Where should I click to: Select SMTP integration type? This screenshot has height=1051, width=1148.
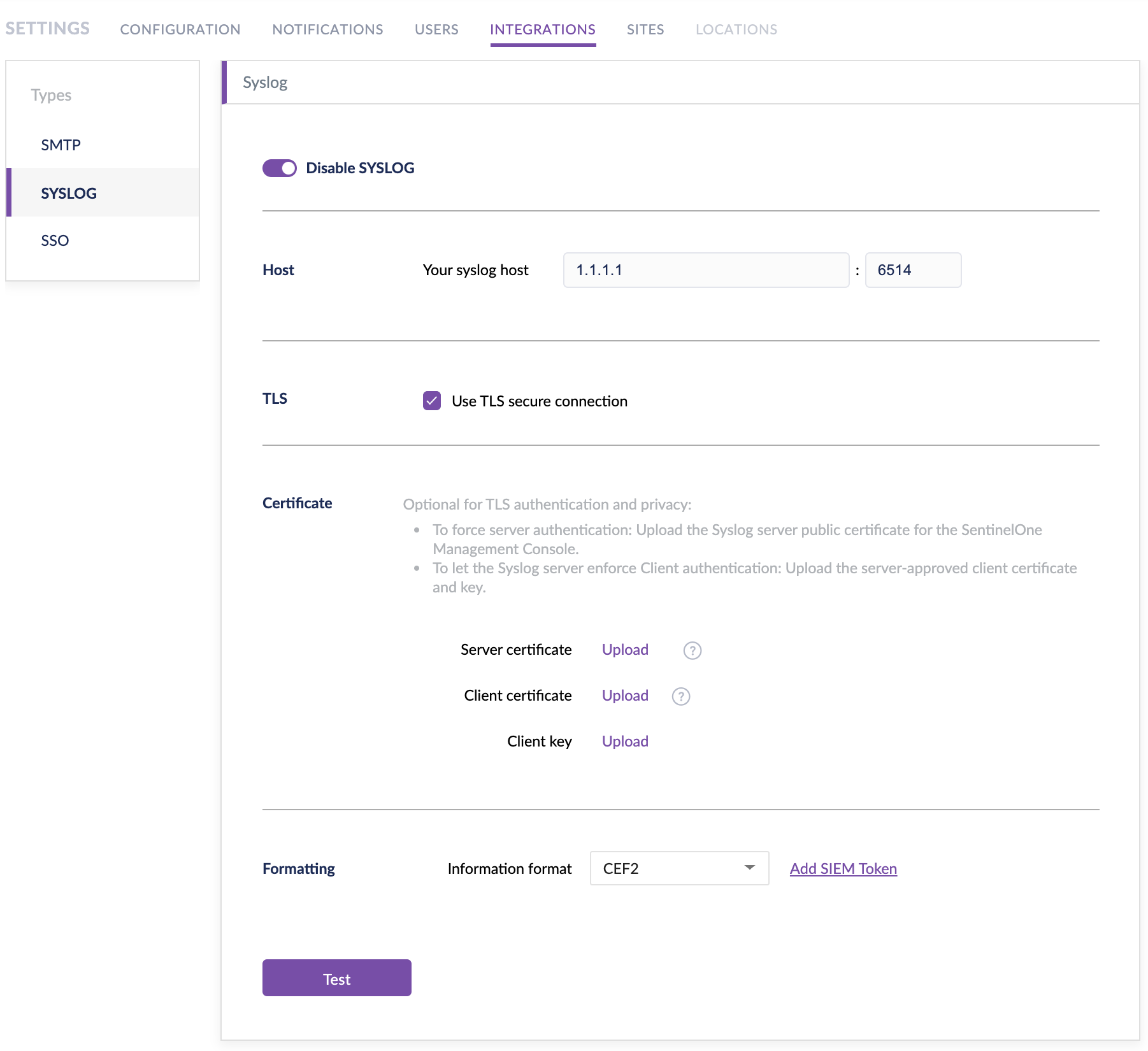tap(103, 145)
